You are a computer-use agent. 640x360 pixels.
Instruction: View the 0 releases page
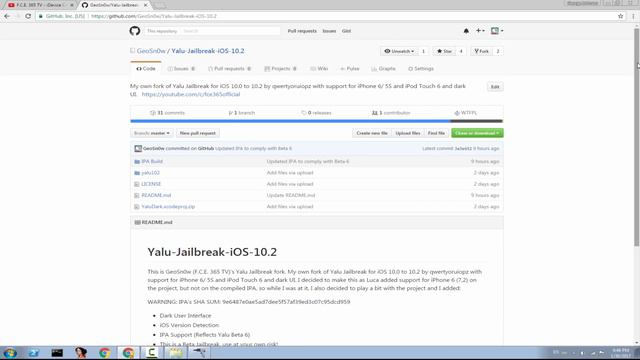pos(316,113)
